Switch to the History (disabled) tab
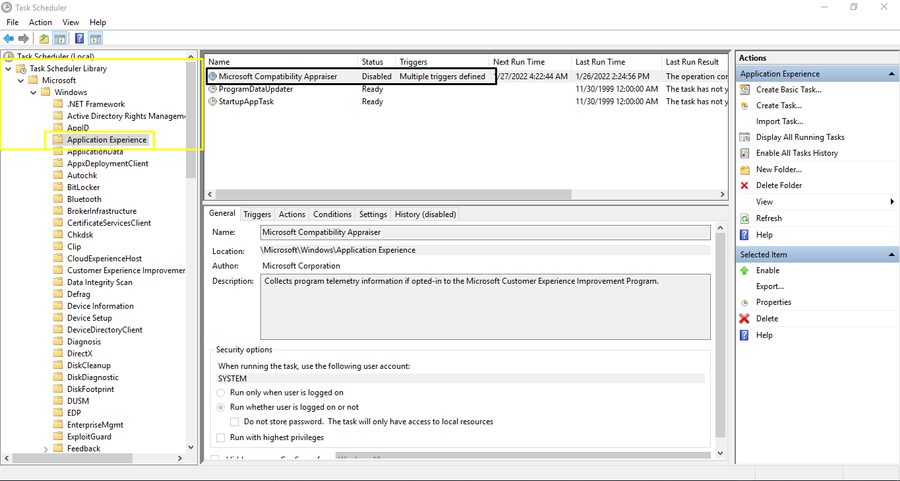The width and height of the screenshot is (900, 481). point(425,215)
